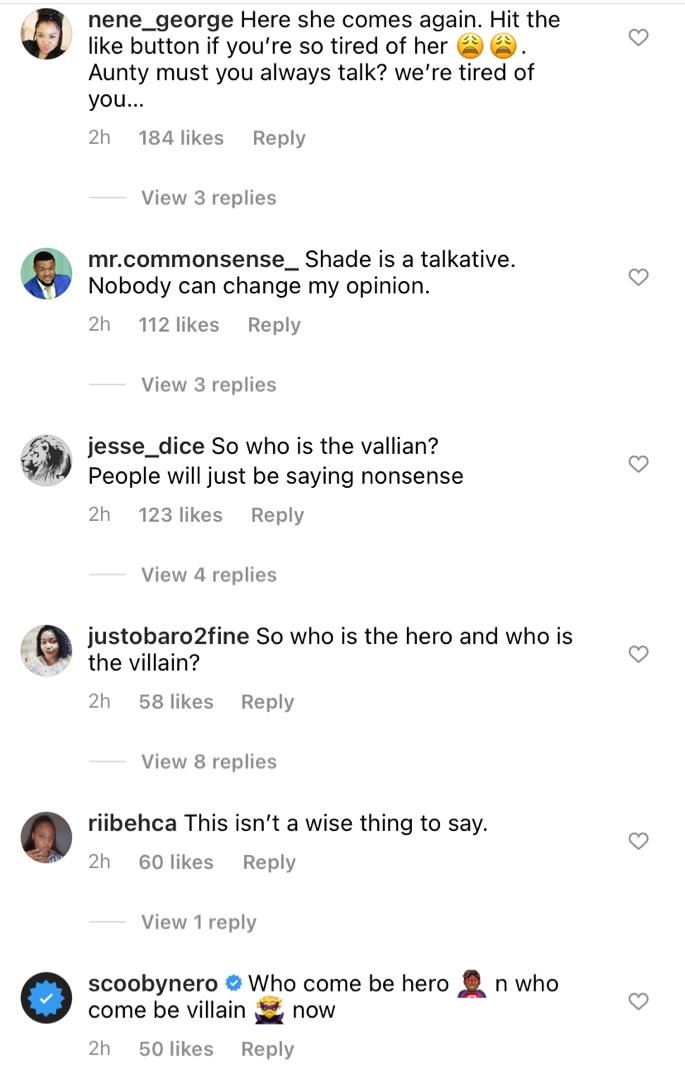685x1080 pixels.
Task: View 8 replies under justobaro2fine's comment
Action: coord(208,762)
